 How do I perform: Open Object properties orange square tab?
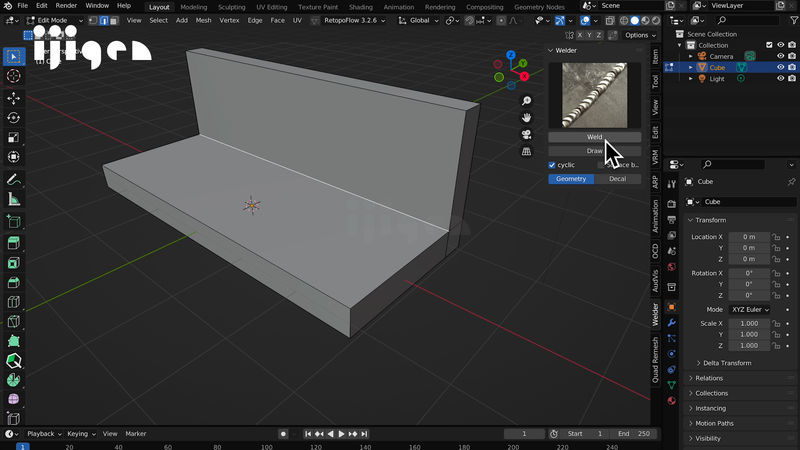point(671,307)
